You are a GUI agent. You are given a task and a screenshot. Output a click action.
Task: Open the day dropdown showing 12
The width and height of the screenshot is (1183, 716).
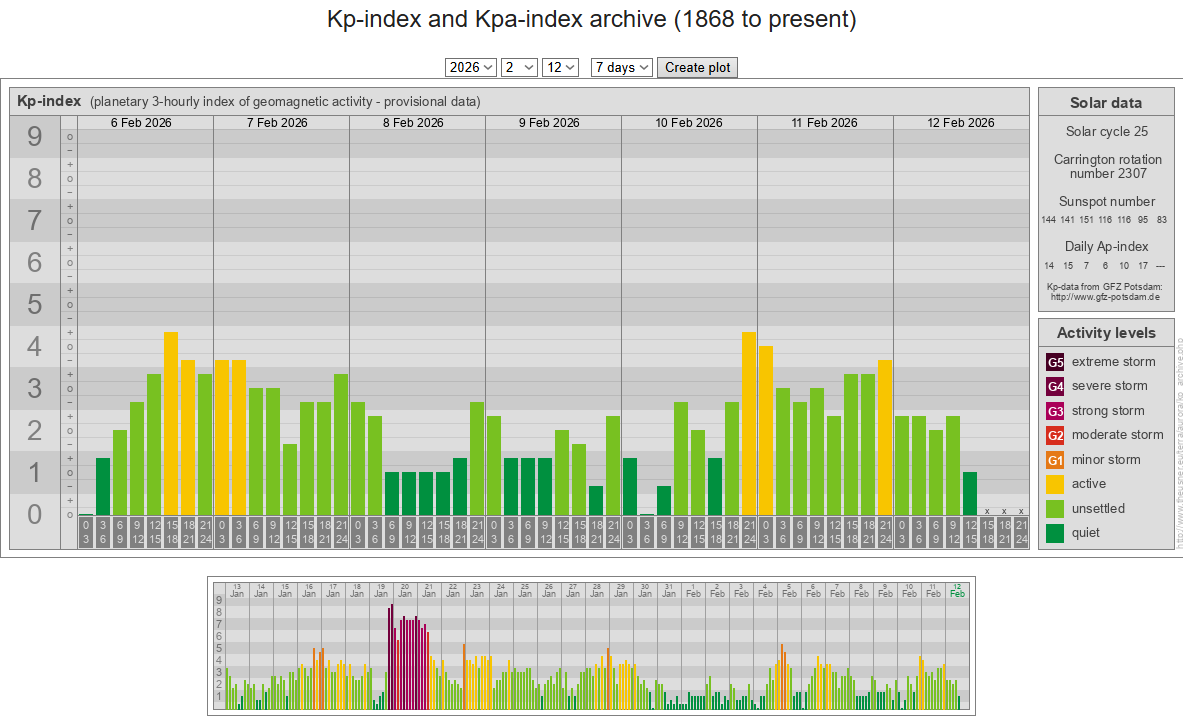click(x=560, y=67)
